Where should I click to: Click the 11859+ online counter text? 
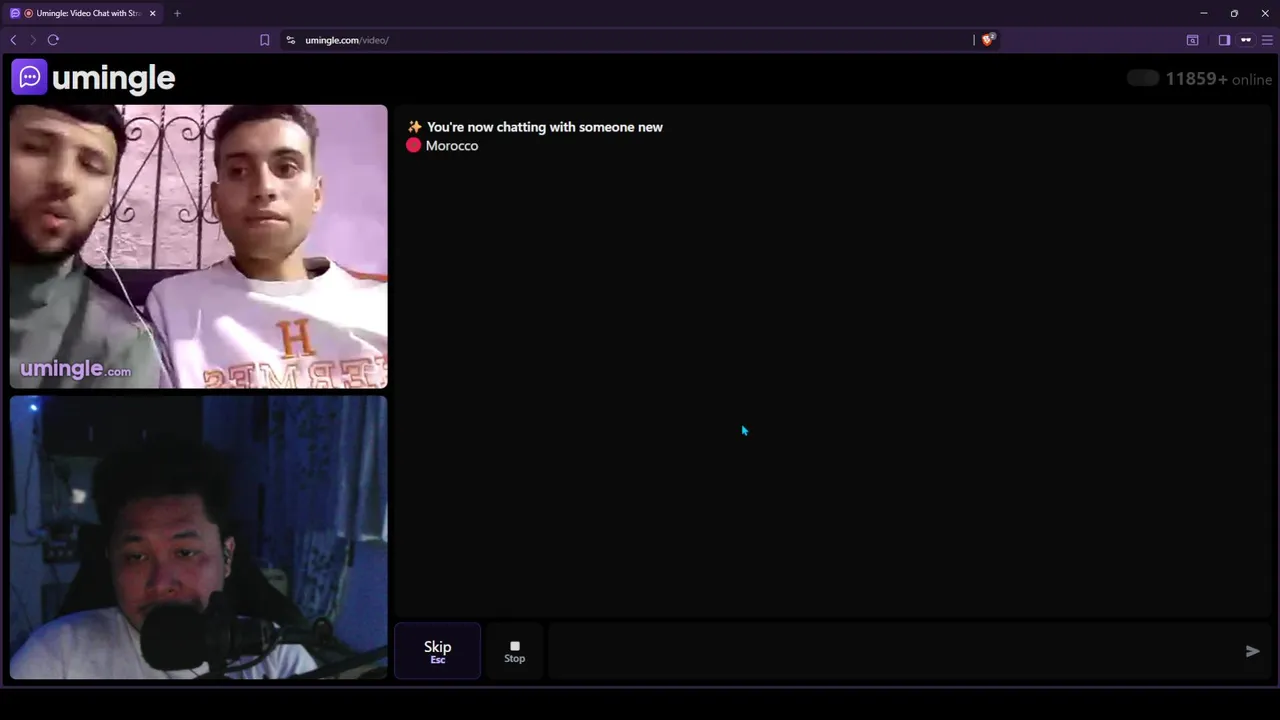pos(1218,79)
